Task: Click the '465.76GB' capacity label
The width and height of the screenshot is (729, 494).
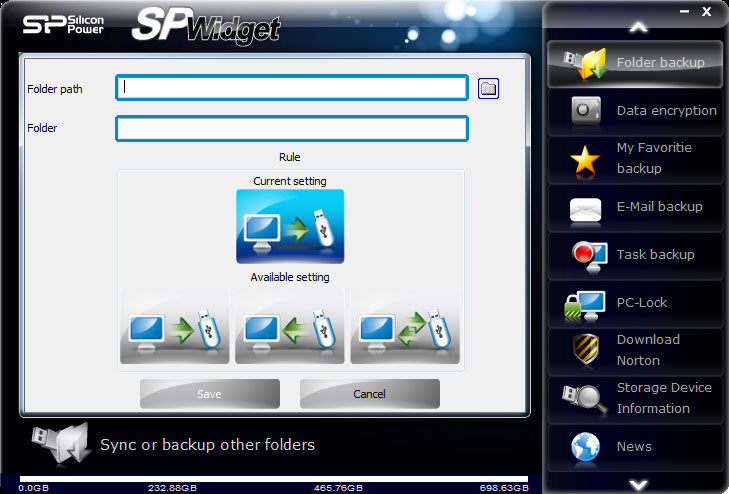Action: [338, 488]
